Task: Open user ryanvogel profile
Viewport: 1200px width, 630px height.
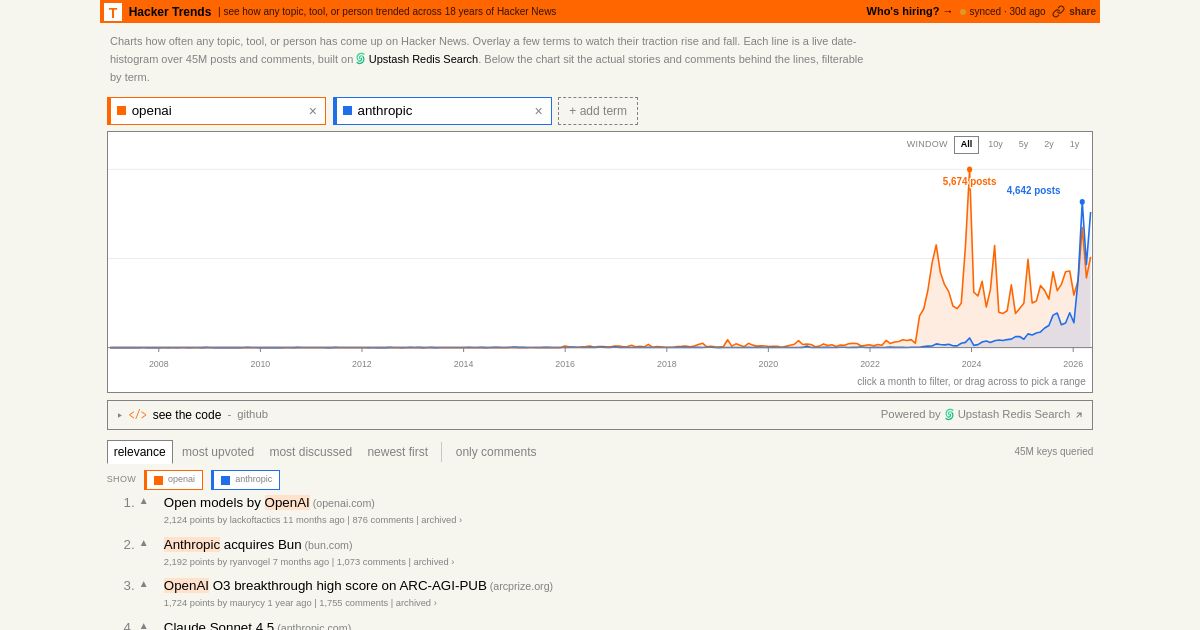Action: pyautogui.click(x=250, y=562)
